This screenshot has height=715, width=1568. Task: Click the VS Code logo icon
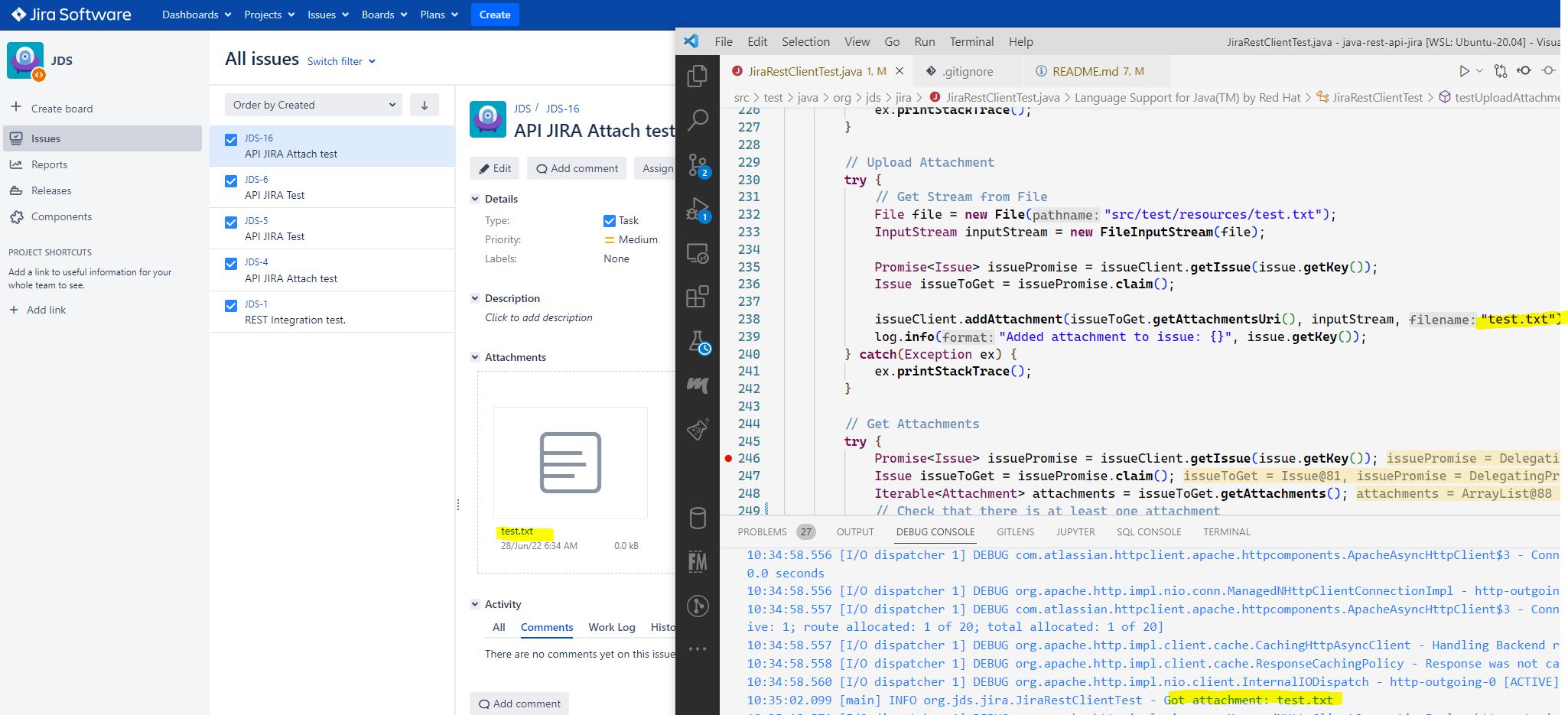point(691,41)
